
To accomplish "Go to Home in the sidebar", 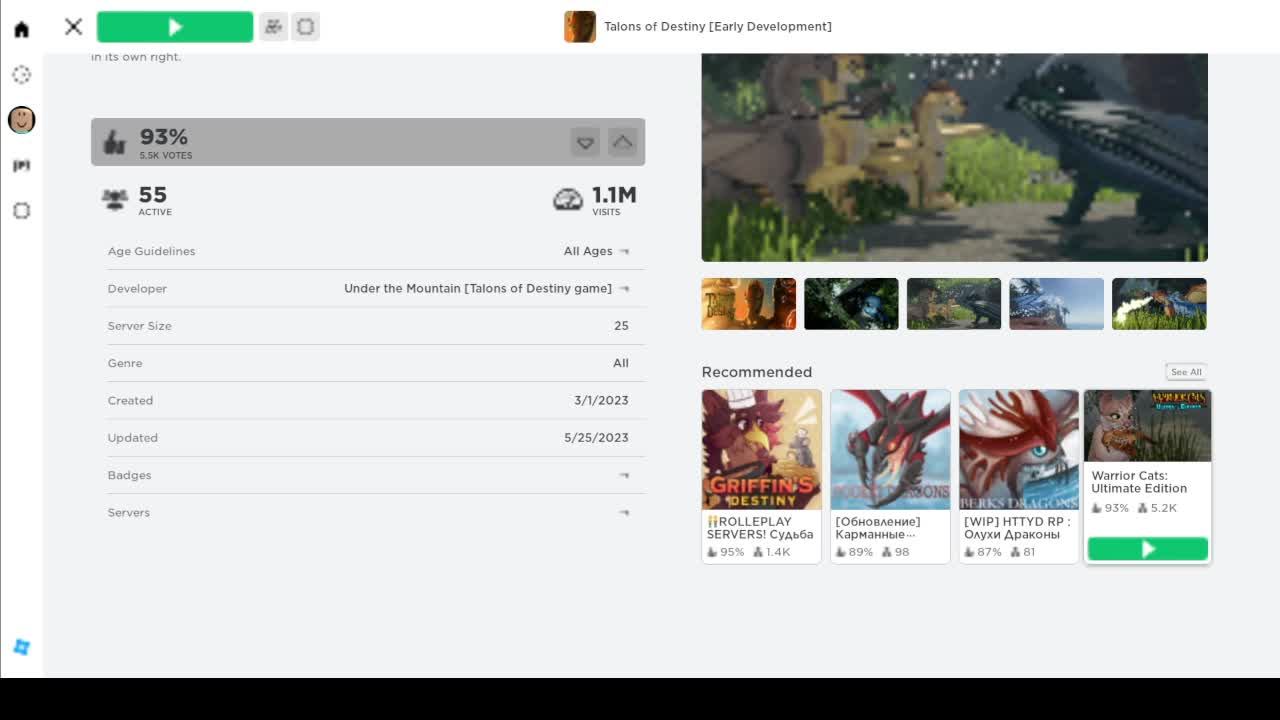I will (21, 29).
